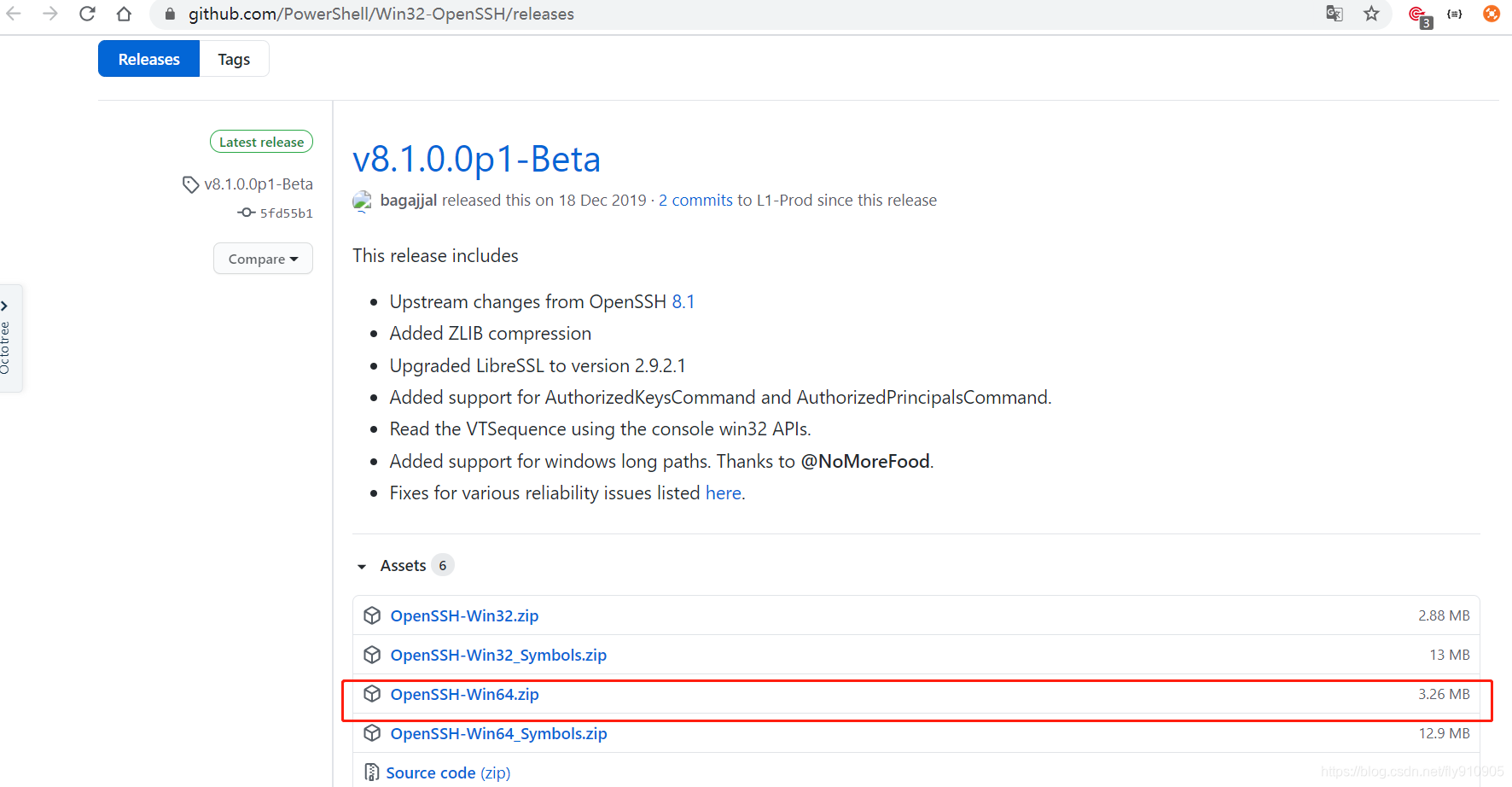Click the orange extension icon in toolbar

(1492, 14)
